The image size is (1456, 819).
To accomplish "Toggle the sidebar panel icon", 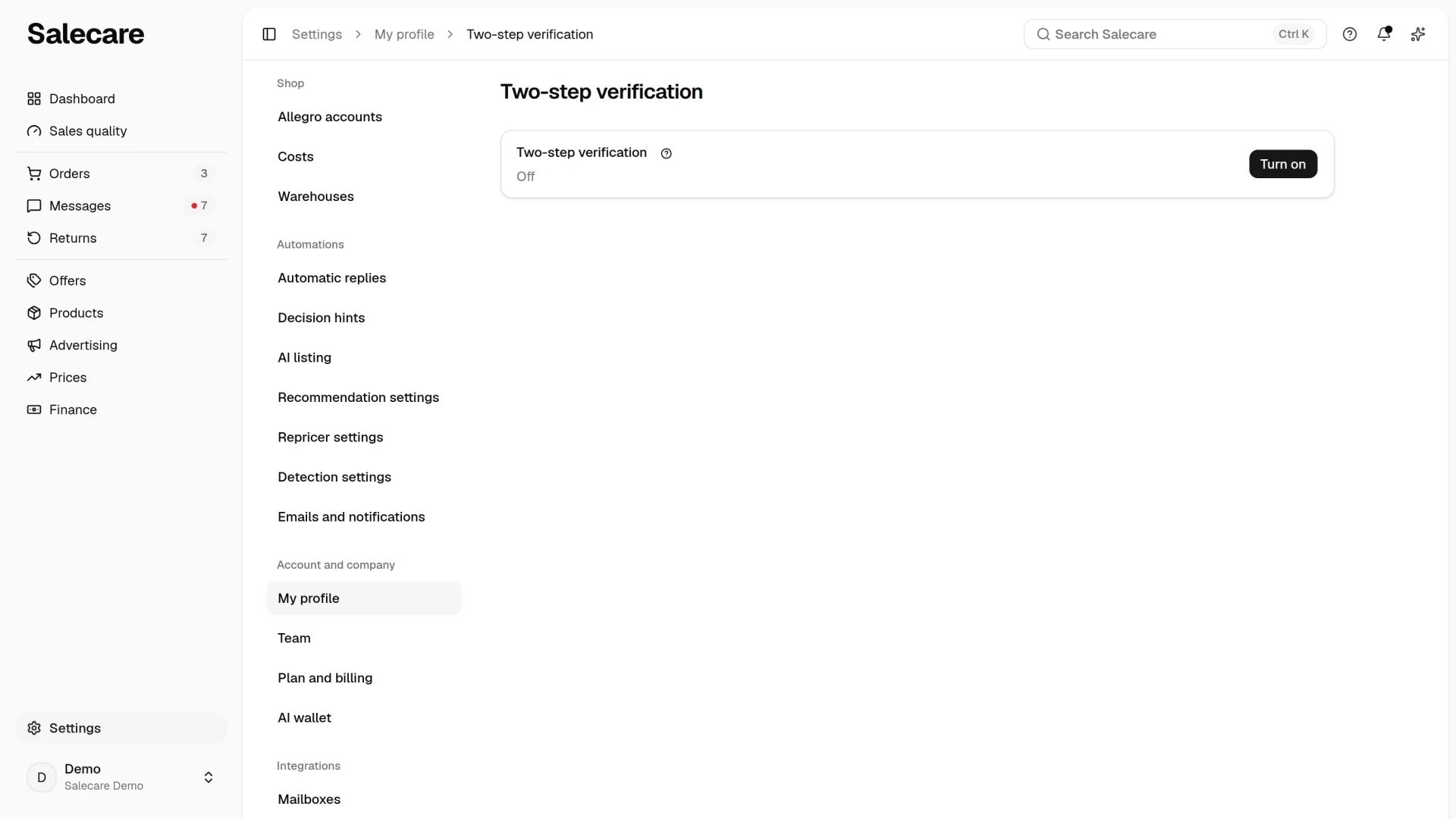I will [x=269, y=34].
